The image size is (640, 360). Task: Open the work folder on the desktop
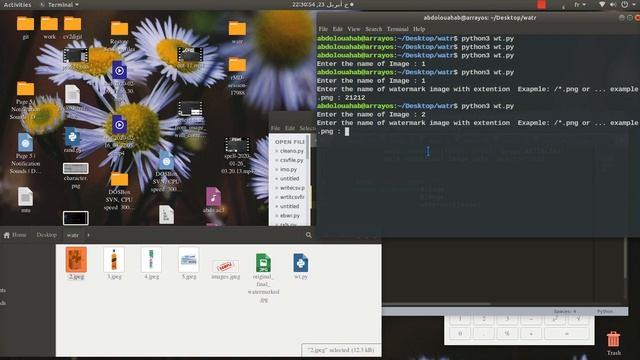(49, 24)
